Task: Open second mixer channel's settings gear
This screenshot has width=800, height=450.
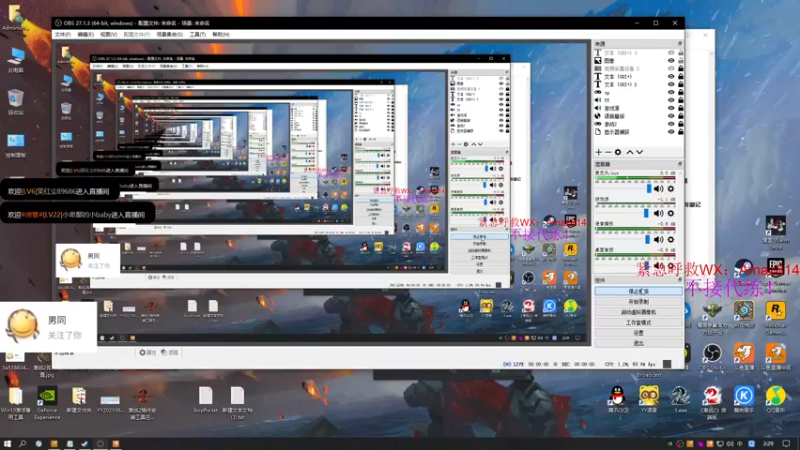Action: click(671, 213)
